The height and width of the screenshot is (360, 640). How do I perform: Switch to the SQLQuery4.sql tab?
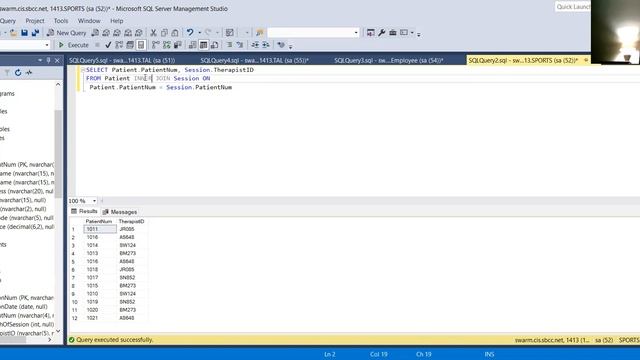click(254, 60)
